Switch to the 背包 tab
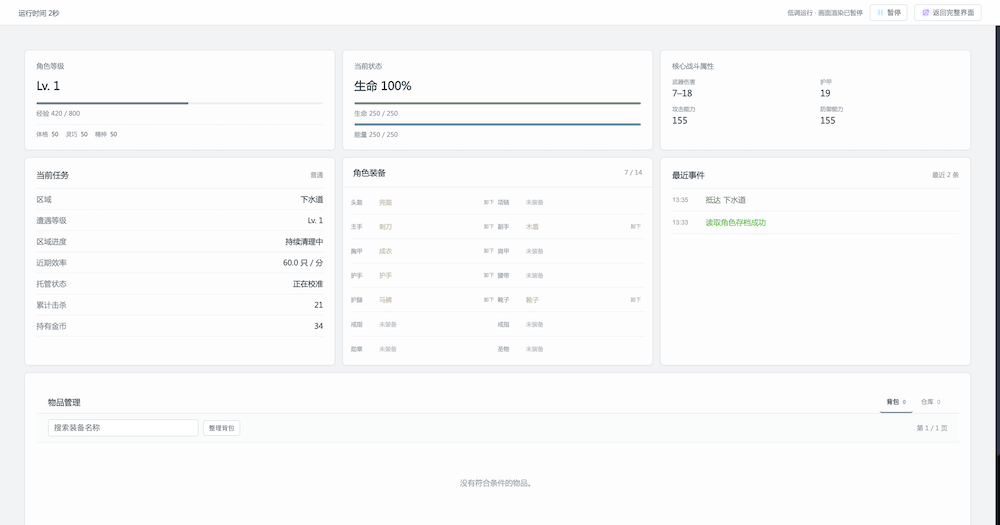Screen dimensions: 1000x525 896,402
